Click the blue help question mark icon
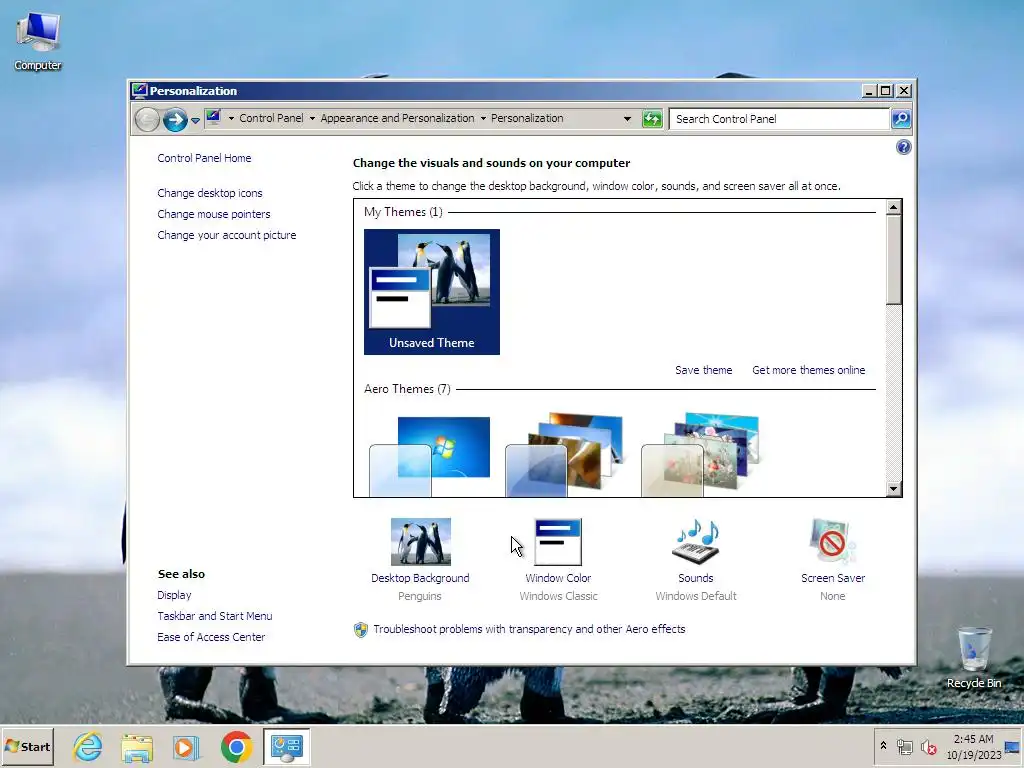The width and height of the screenshot is (1024, 768). 903,147
